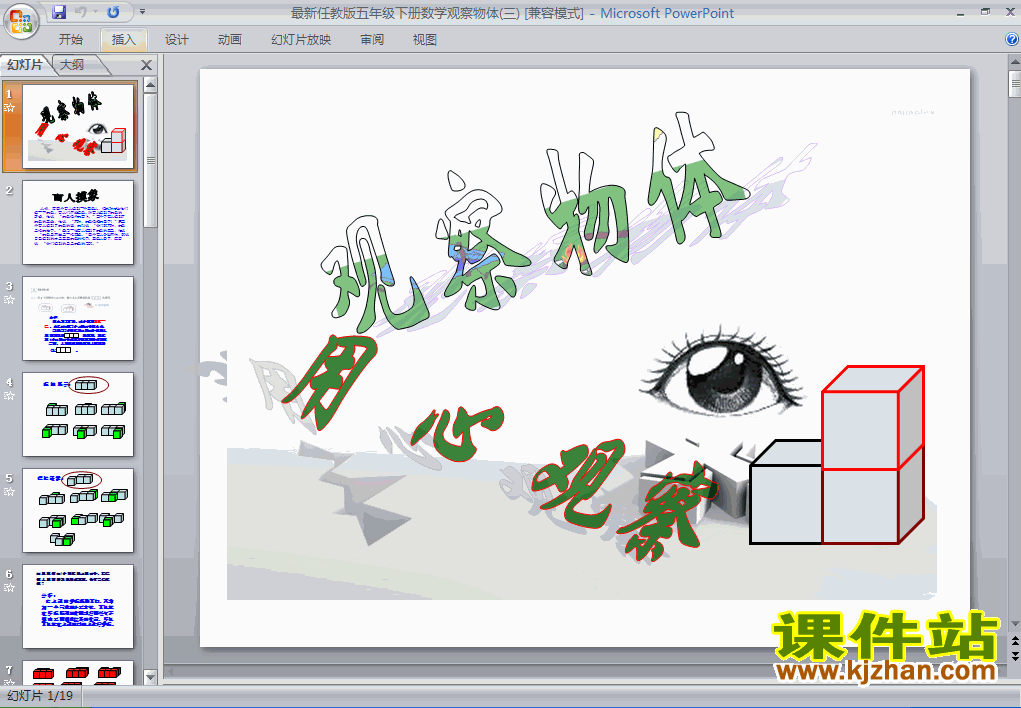Close the slides pane with the X
The width and height of the screenshot is (1021, 708).
tap(147, 65)
